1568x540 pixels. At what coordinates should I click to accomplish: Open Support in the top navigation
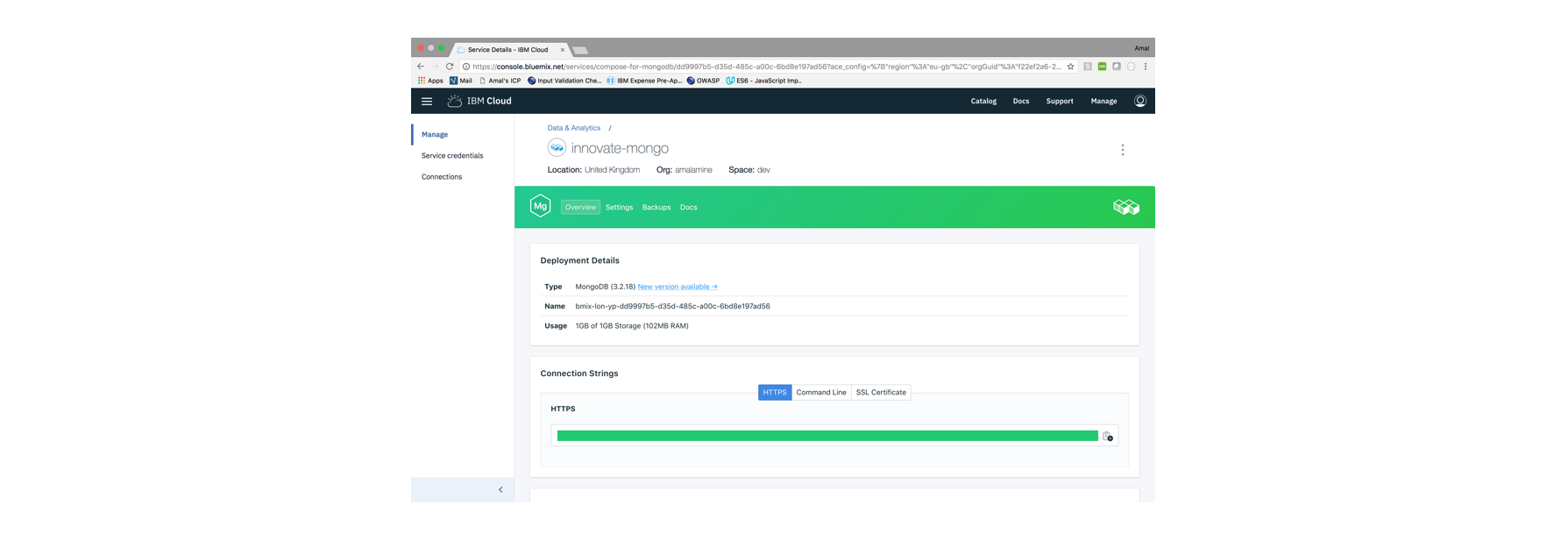click(x=1060, y=101)
